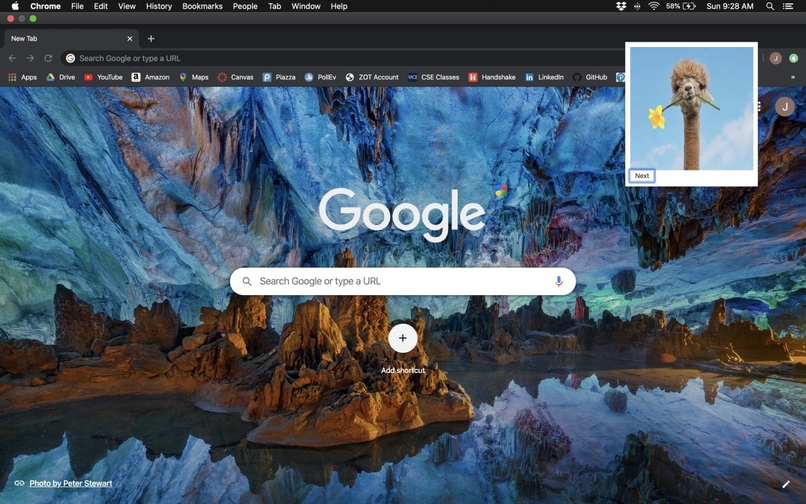Screen dimensions: 806x504
Task: Click the Next button under the alpaca photo
Action: pos(642,175)
